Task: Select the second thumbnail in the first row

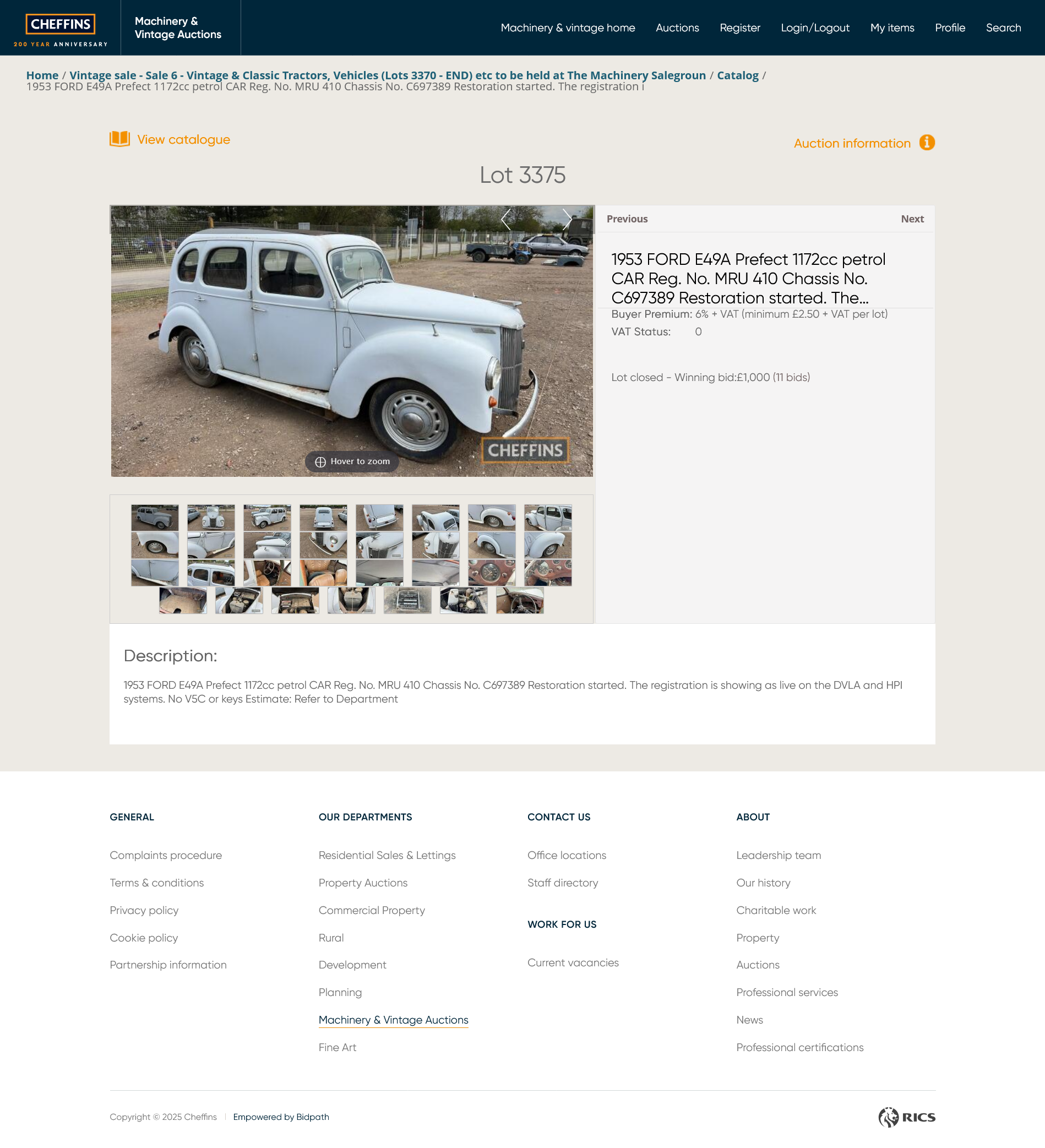Action: (211, 518)
